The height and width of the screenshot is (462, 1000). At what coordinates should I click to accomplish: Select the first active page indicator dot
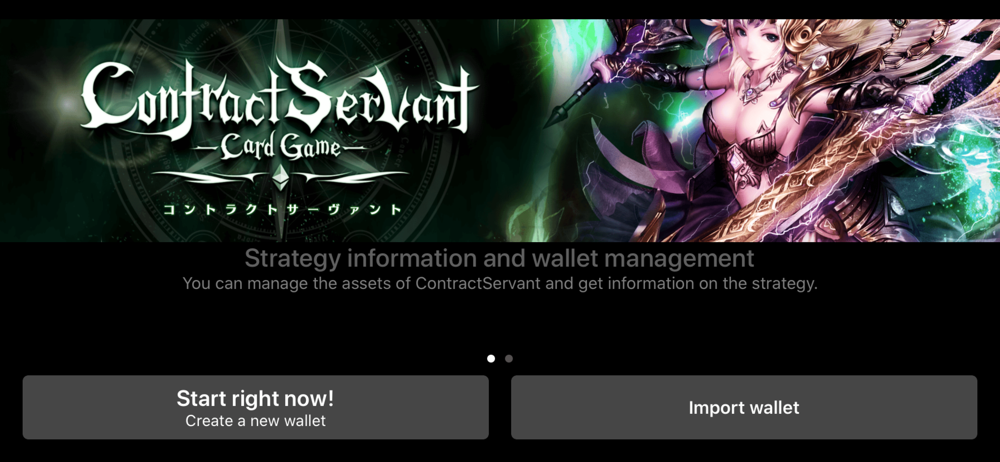coord(490,359)
